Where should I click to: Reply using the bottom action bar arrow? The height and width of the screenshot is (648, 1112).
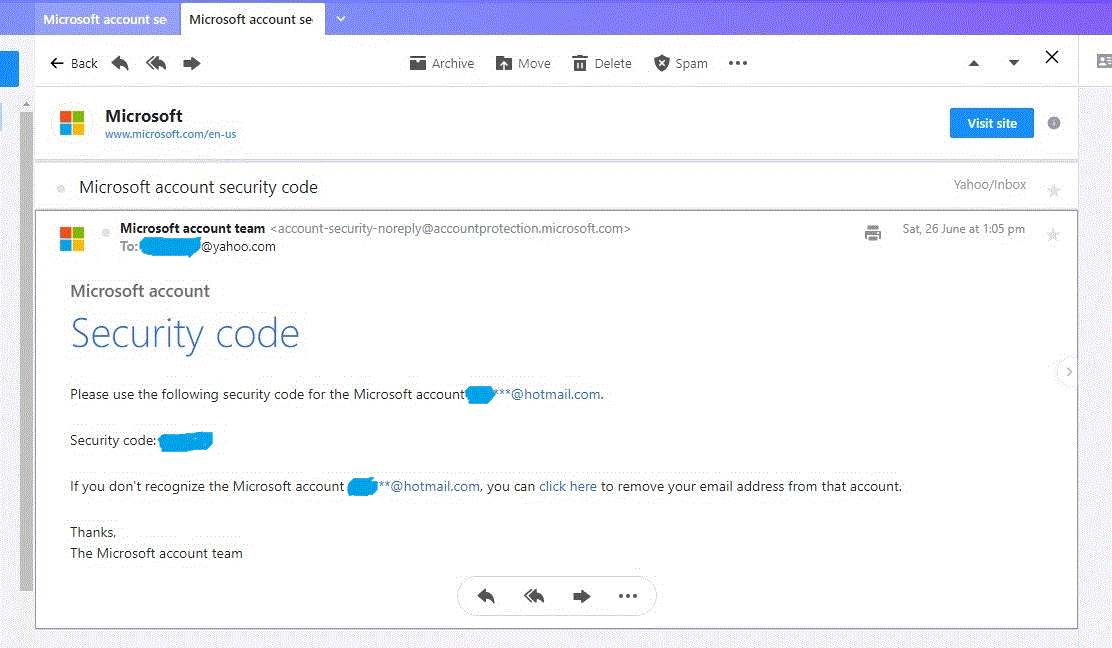click(486, 596)
